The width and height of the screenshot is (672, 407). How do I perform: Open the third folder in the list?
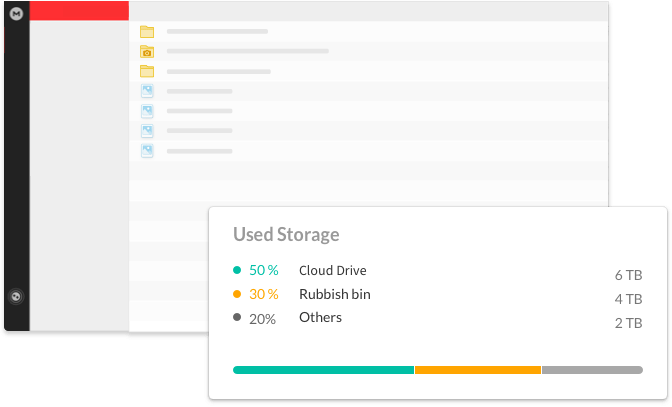click(147, 71)
